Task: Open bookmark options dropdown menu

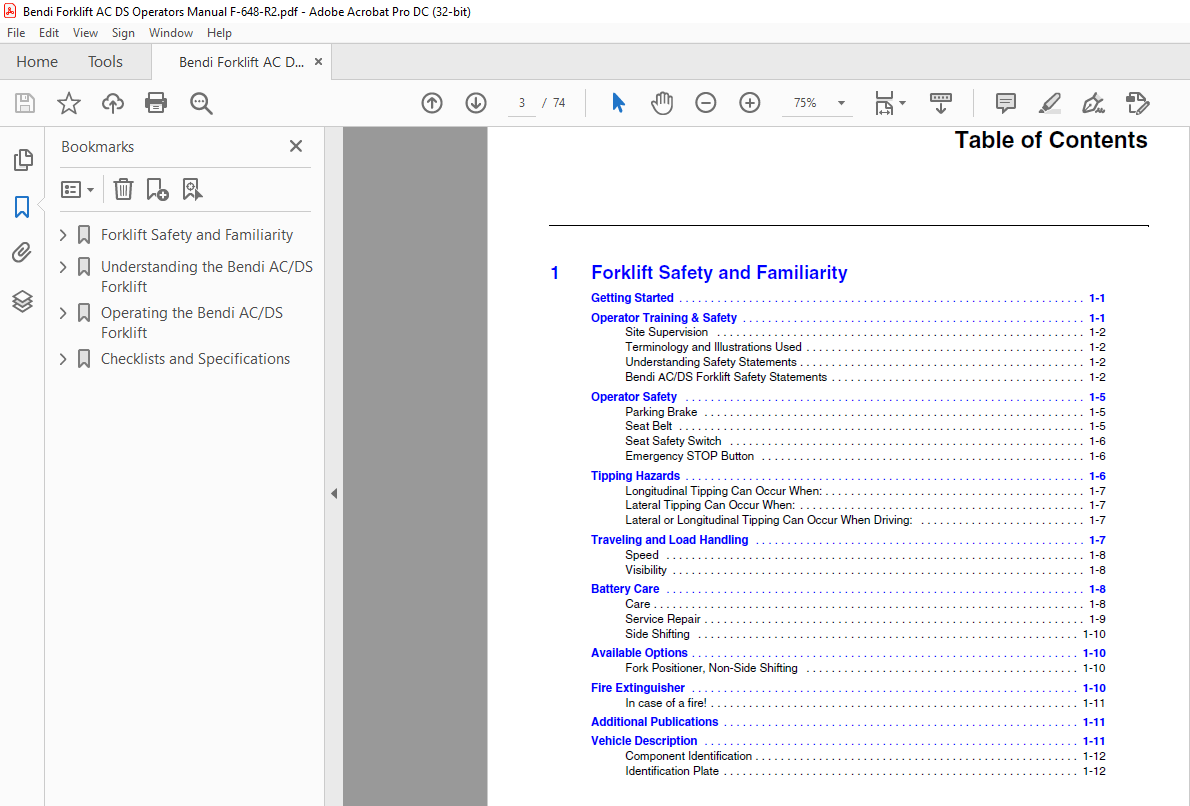Action: (77, 189)
